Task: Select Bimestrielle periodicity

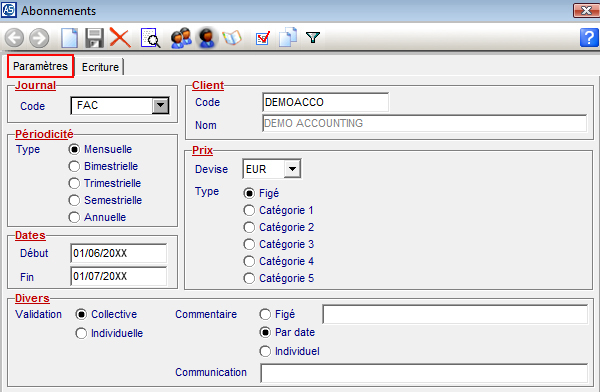Action: [103, 166]
